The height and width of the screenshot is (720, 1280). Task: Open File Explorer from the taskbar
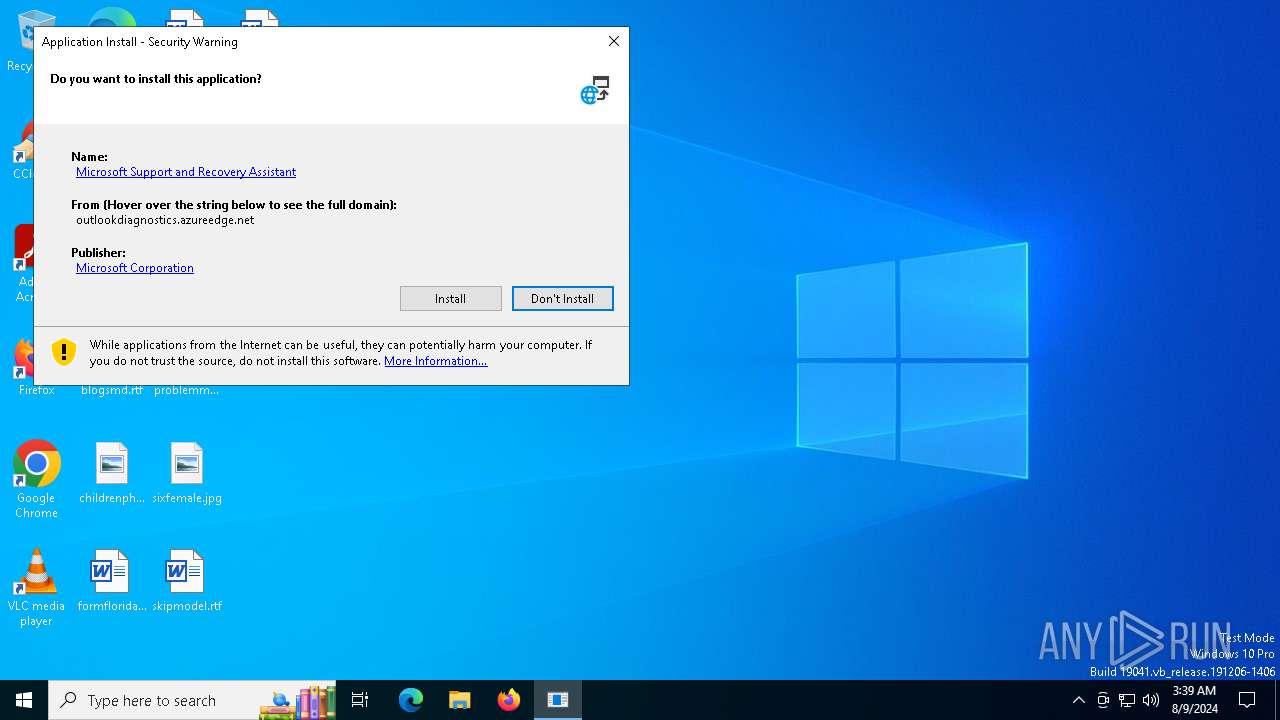coord(460,700)
